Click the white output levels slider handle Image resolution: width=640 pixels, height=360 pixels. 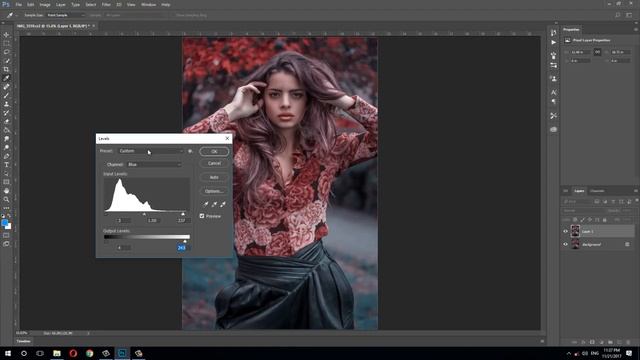185,241
